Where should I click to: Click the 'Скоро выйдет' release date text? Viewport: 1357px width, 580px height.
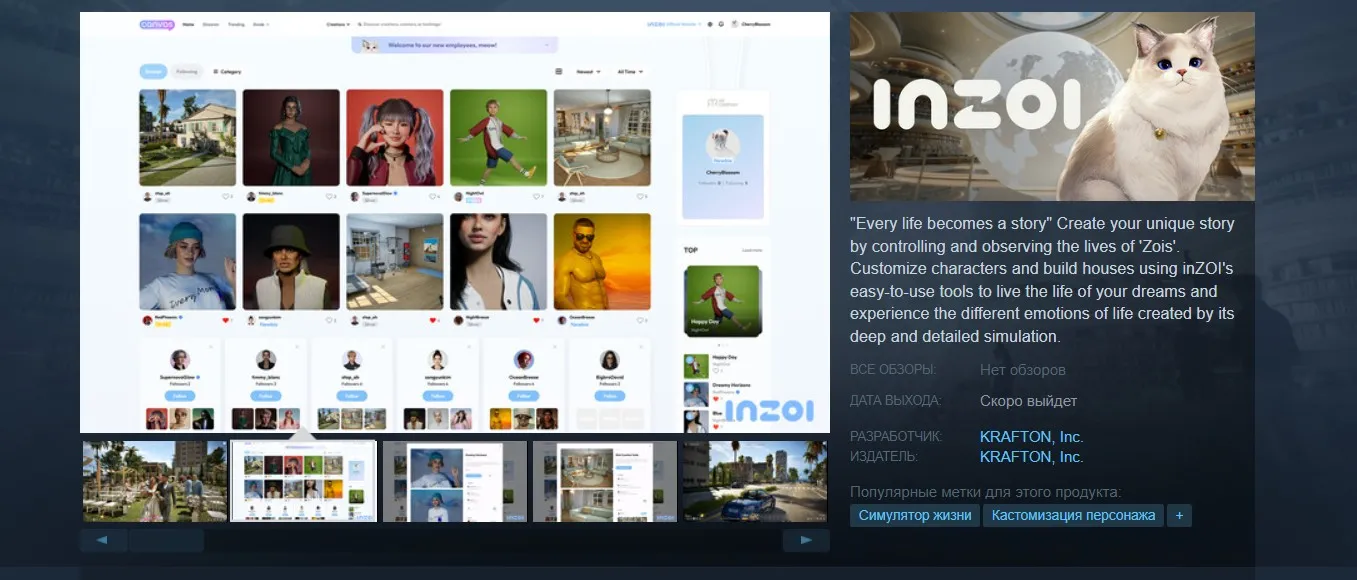point(1029,401)
